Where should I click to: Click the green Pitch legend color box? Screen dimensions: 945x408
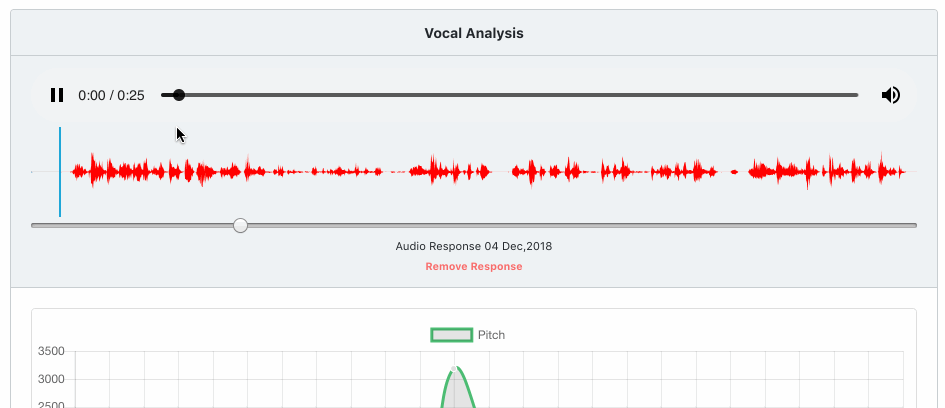click(x=451, y=335)
